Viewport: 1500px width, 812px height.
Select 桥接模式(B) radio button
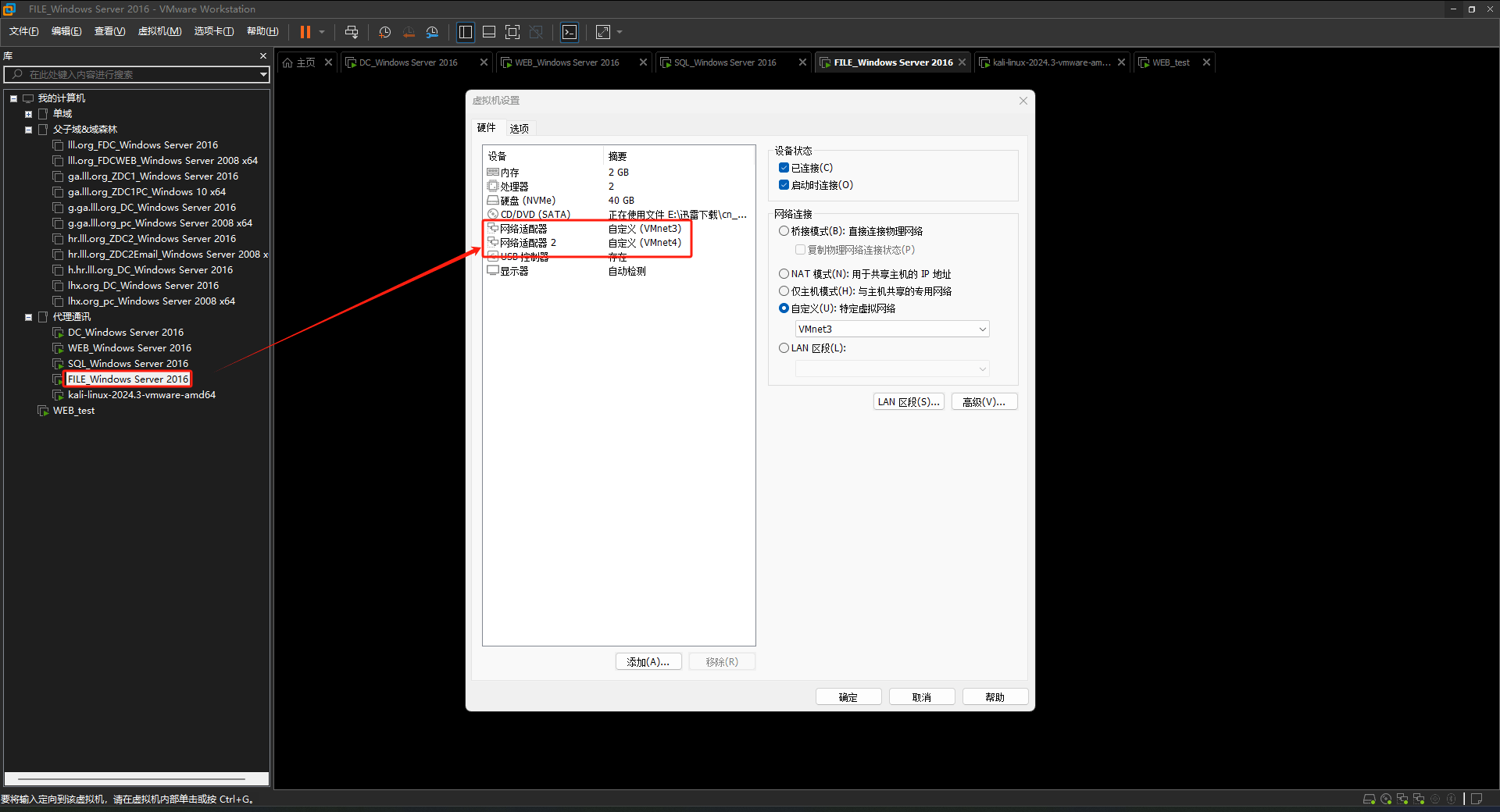coord(784,231)
